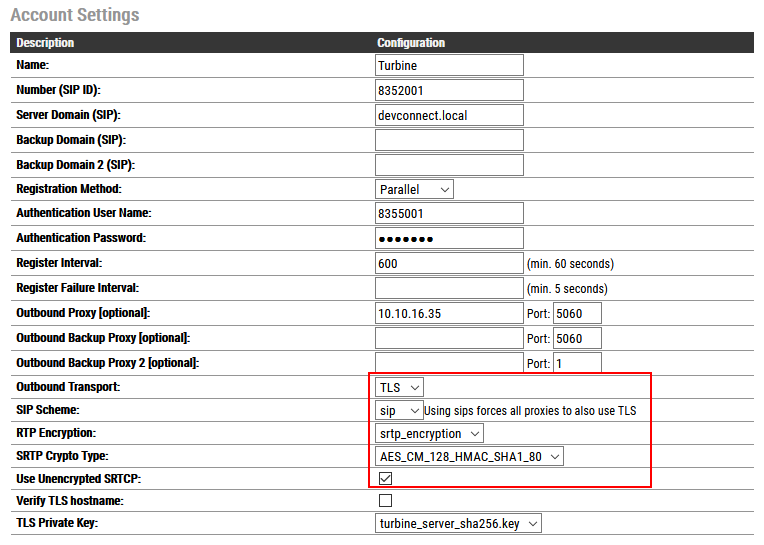Focus the Authentication Password field
Image resolution: width=764 pixels, height=545 pixels.
coord(449,238)
